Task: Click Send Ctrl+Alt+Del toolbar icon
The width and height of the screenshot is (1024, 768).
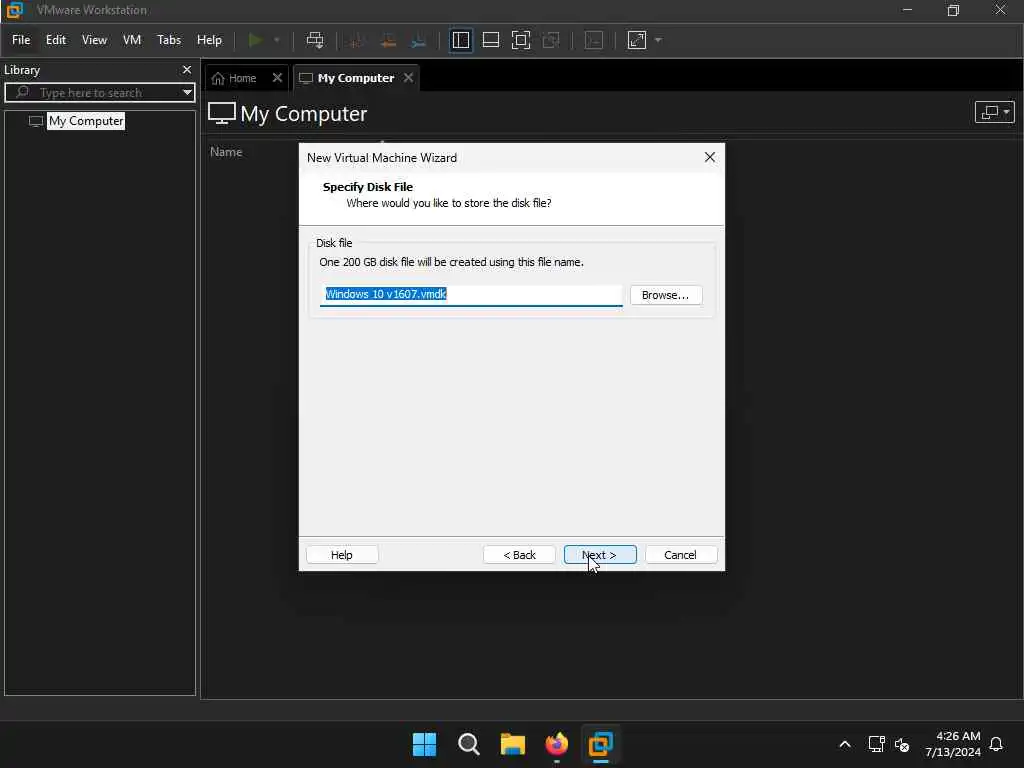Action: tap(315, 40)
